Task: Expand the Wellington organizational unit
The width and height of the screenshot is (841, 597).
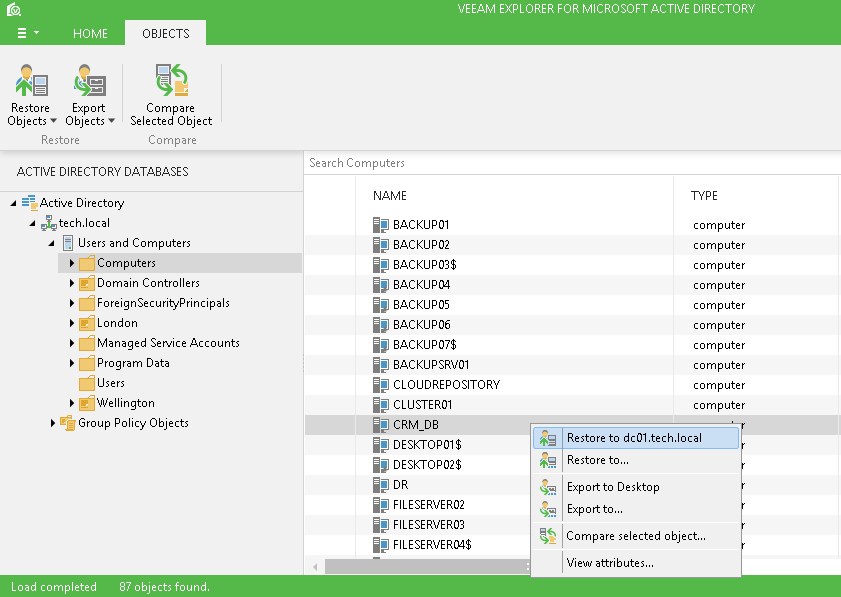Action: tap(71, 403)
